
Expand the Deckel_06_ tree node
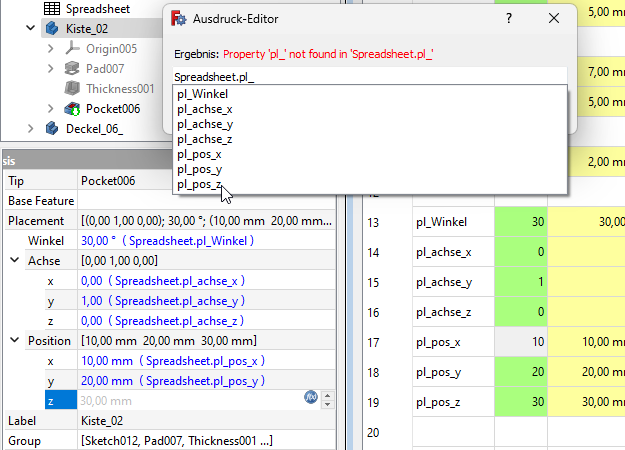click(x=30, y=128)
